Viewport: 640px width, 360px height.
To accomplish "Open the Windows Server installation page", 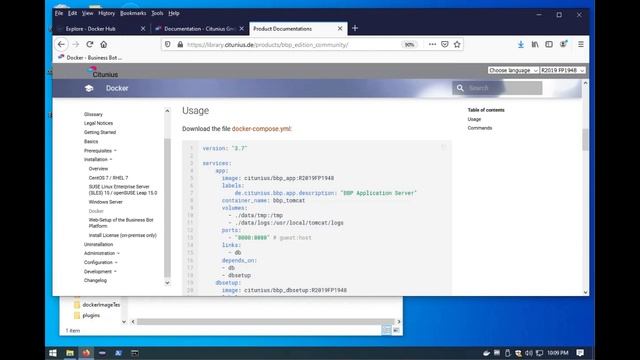I will point(106,202).
